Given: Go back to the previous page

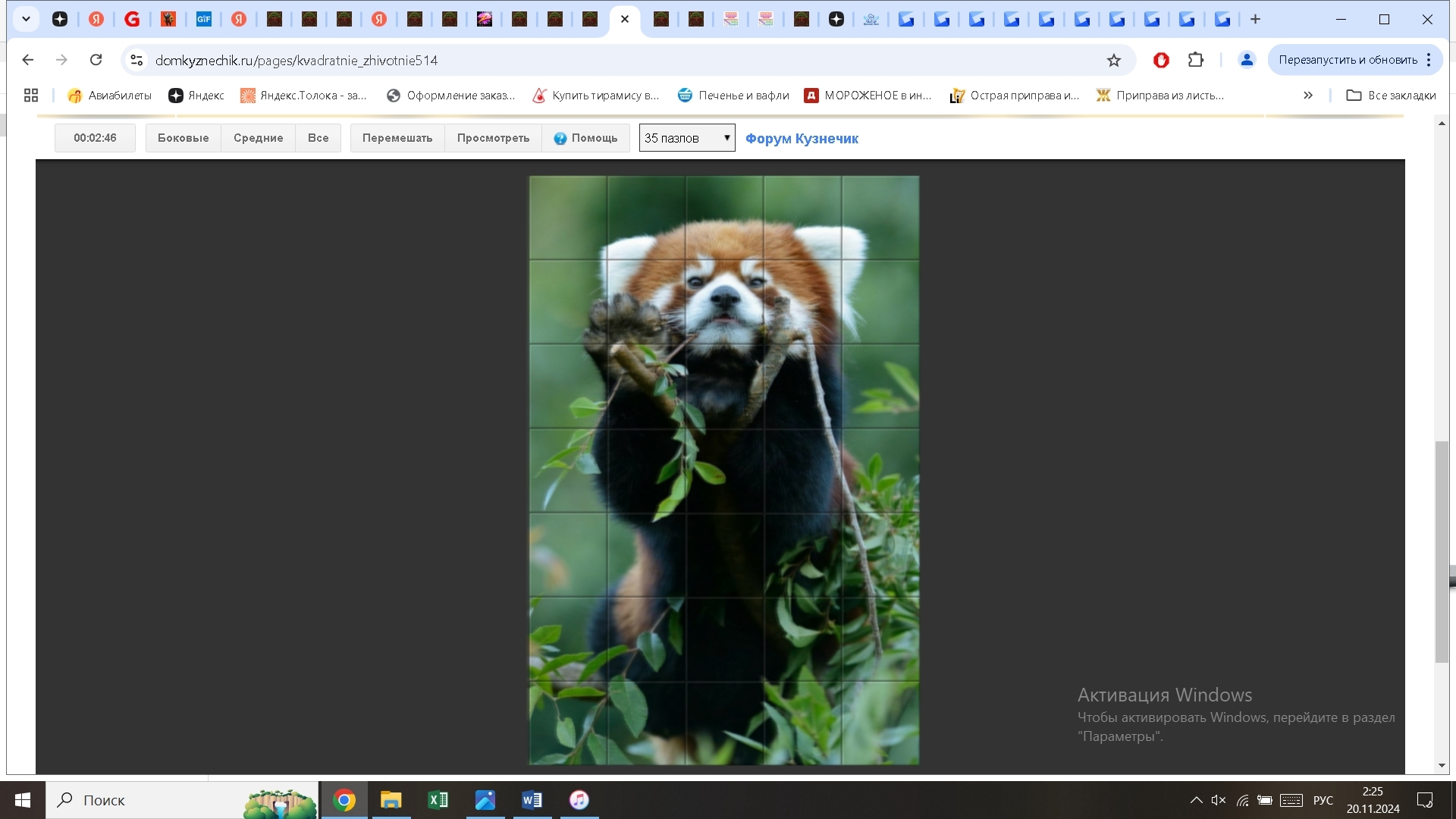Looking at the screenshot, I should tap(28, 60).
